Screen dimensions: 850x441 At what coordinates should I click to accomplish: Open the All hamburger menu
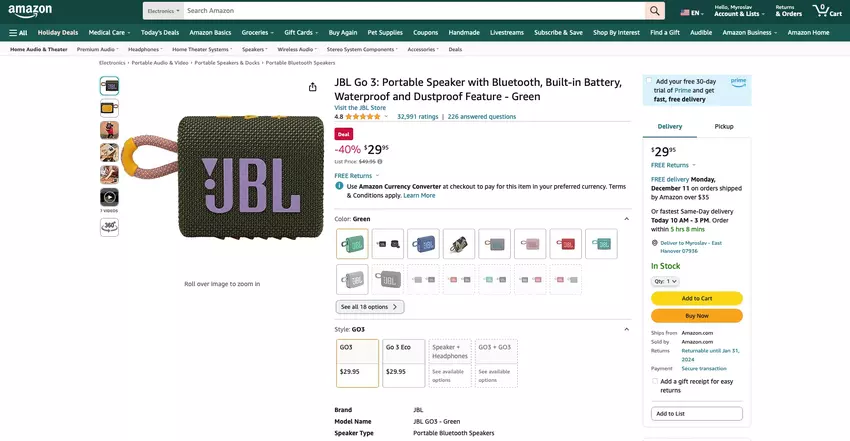[18, 32]
